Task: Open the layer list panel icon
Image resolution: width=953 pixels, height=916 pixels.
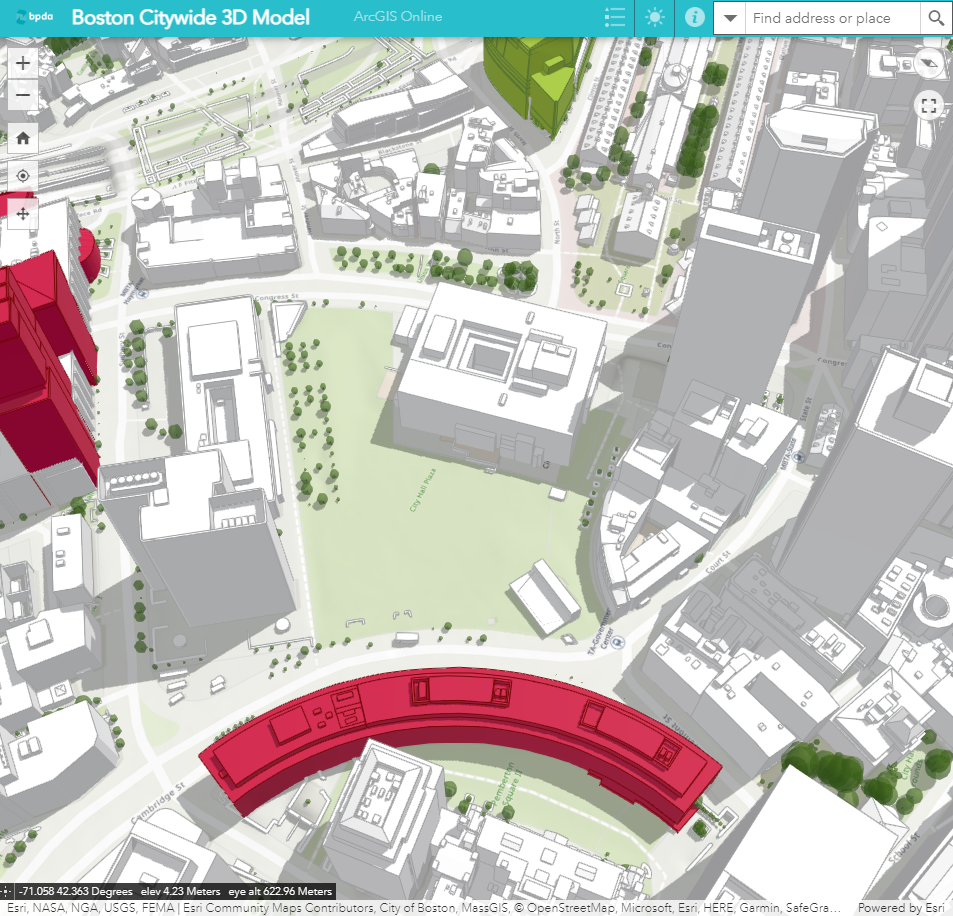Action: (x=615, y=18)
